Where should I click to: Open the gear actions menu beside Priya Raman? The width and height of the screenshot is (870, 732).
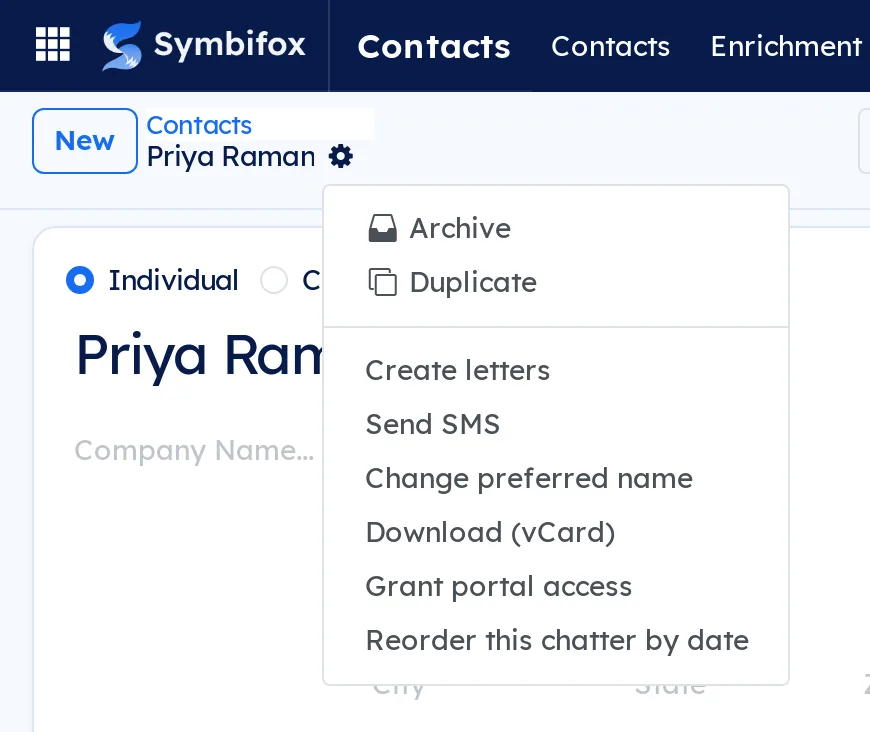(x=341, y=157)
